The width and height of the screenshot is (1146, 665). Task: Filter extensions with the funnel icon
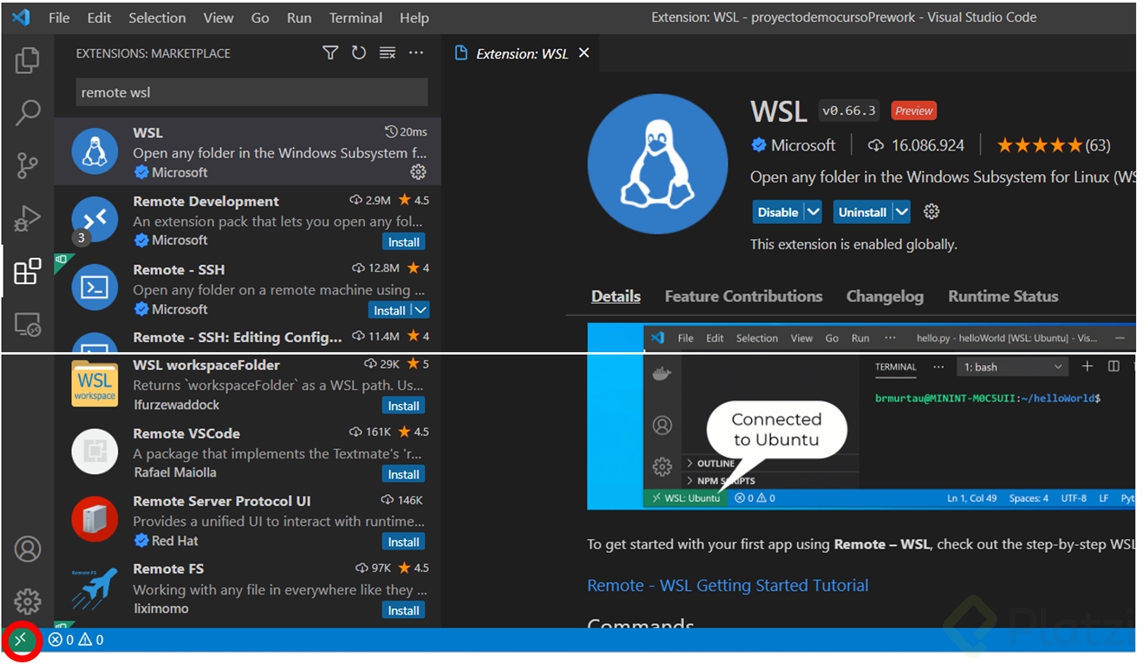click(x=330, y=53)
